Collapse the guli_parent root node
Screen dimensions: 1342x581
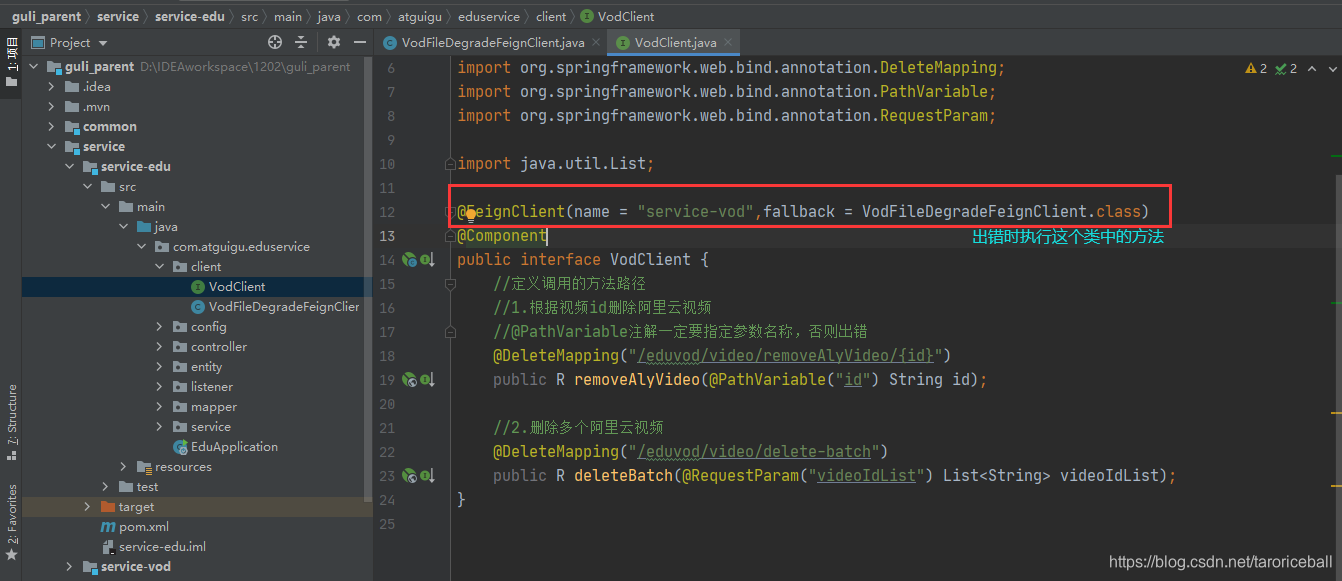[34, 67]
